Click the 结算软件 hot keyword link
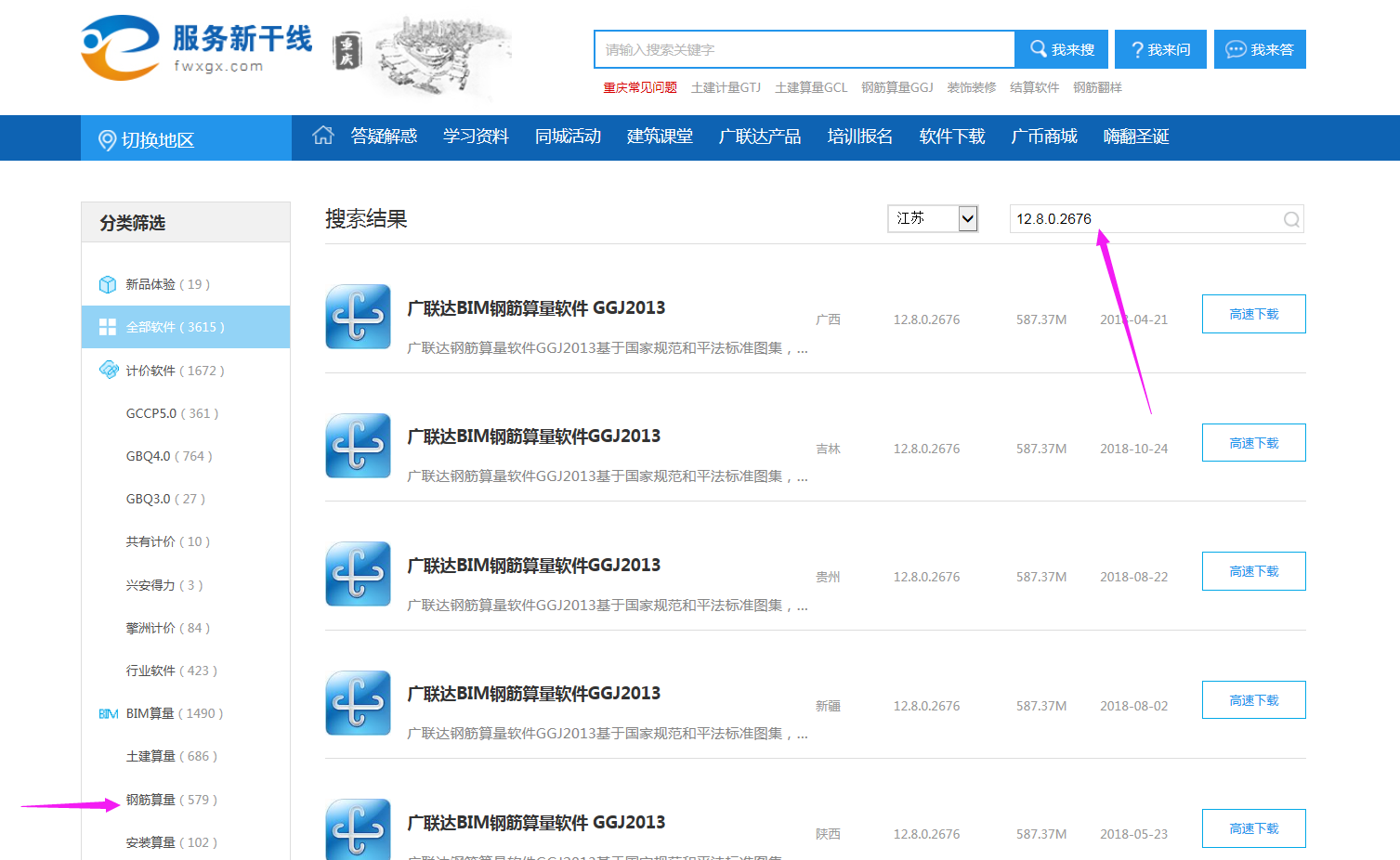 [1035, 87]
